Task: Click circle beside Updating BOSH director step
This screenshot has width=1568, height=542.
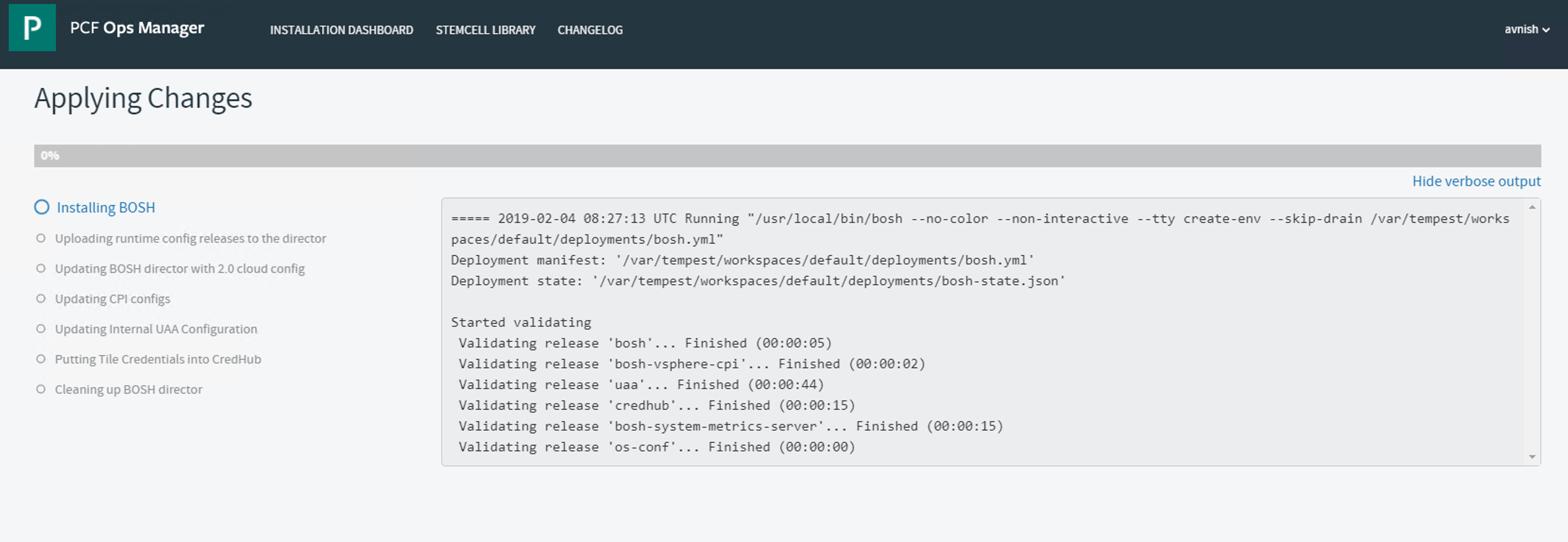Action: (x=41, y=268)
